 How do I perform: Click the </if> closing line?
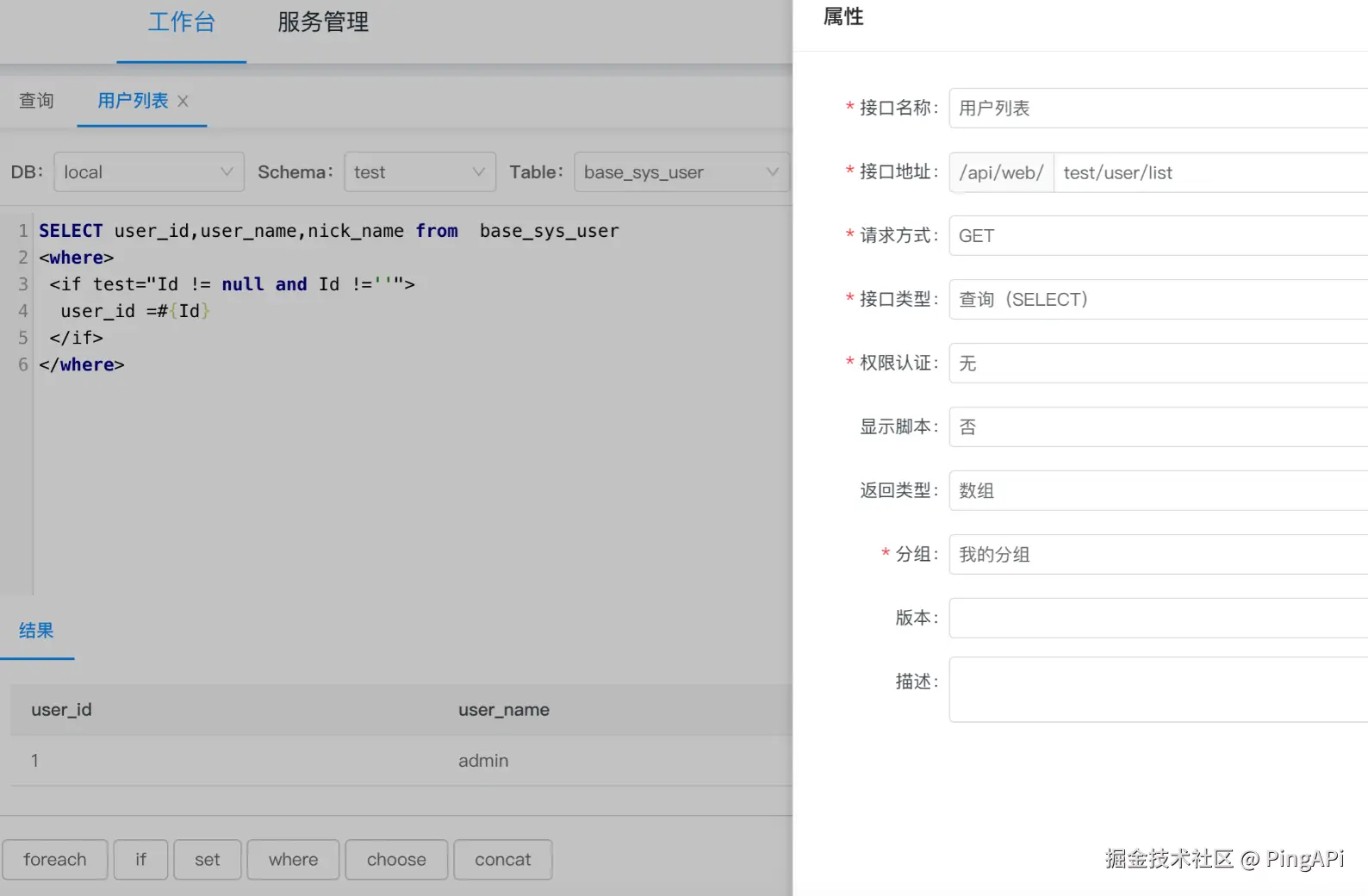pyautogui.click(x=76, y=338)
